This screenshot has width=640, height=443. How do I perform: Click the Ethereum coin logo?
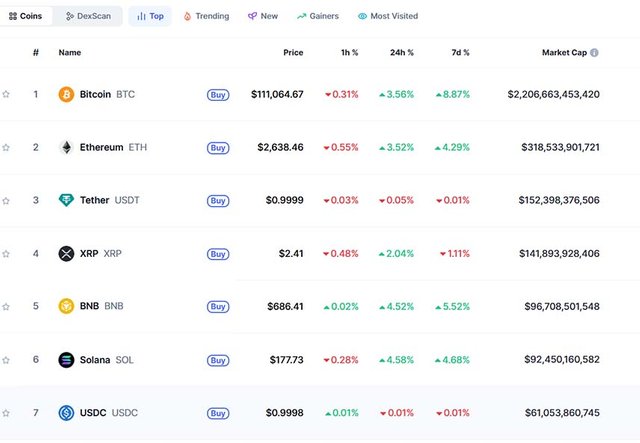click(x=66, y=147)
